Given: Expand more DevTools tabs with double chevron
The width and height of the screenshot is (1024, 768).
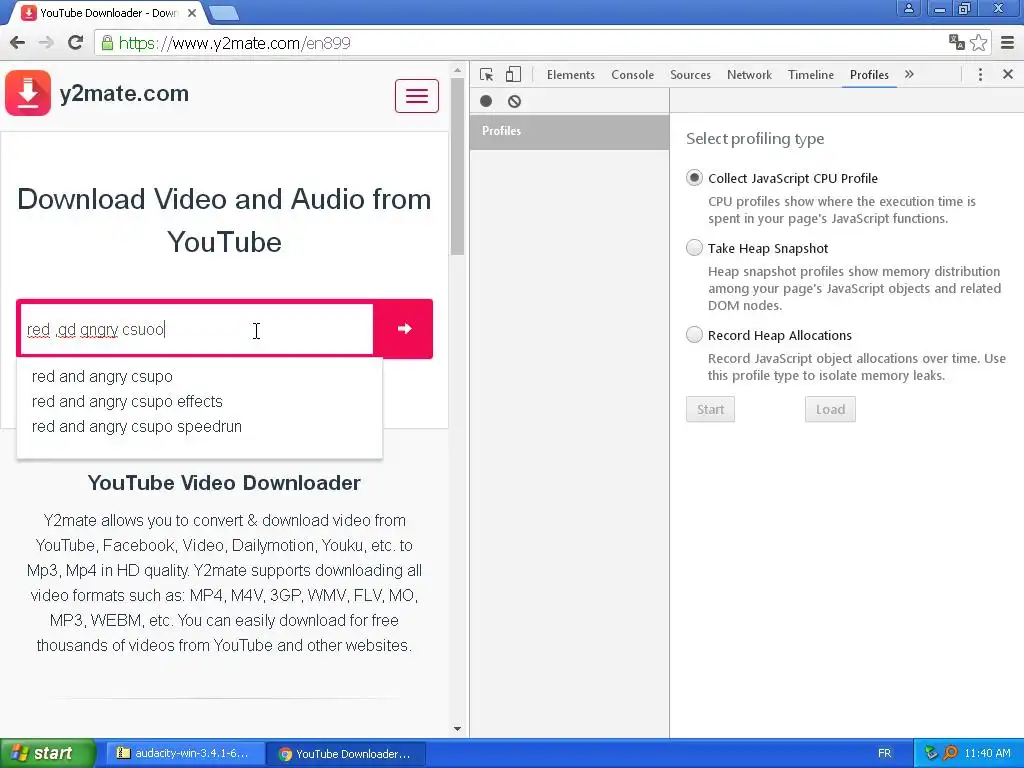Looking at the screenshot, I should pyautogui.click(x=909, y=74).
